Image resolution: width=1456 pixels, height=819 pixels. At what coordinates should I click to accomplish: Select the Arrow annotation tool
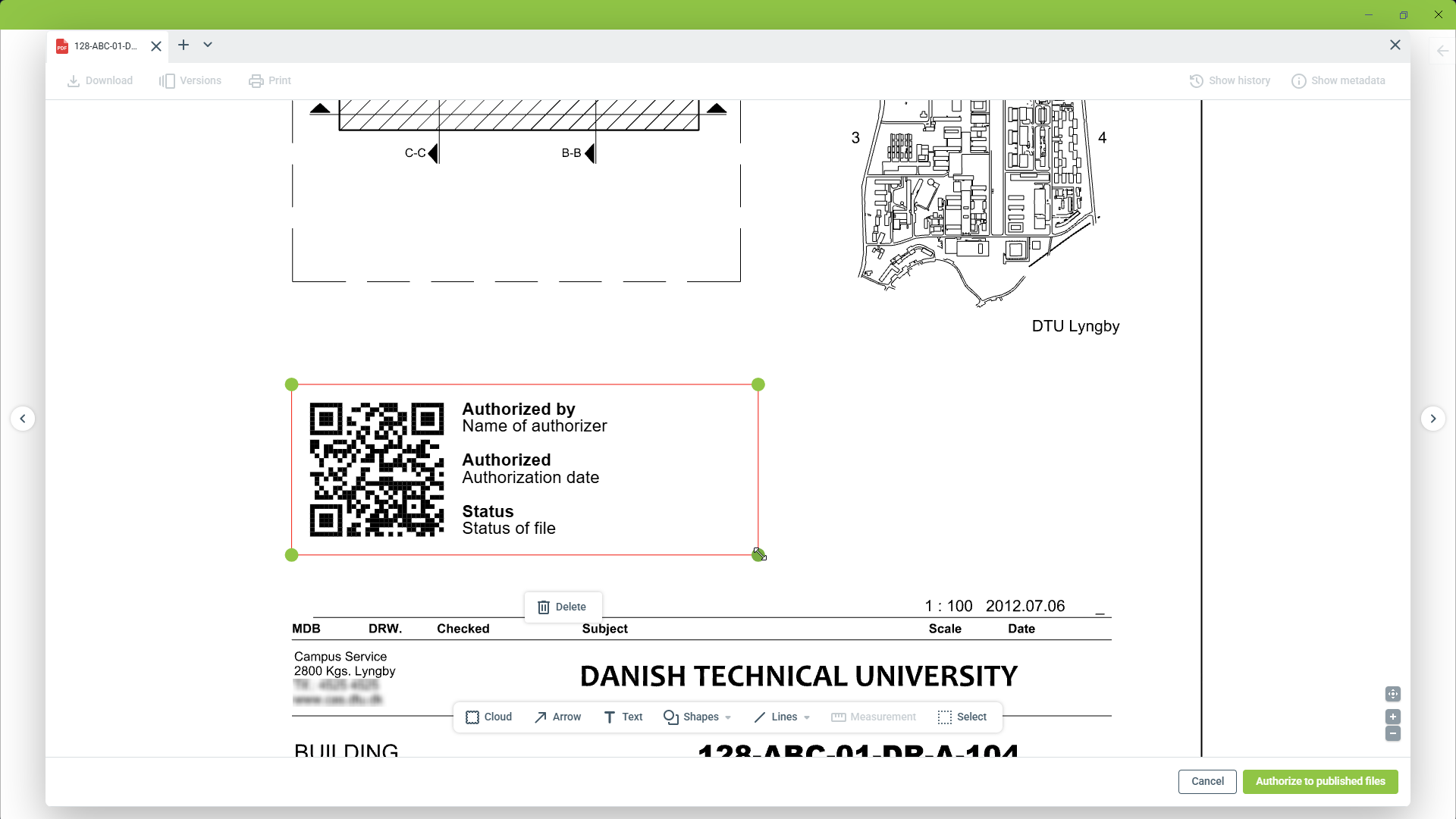click(557, 717)
